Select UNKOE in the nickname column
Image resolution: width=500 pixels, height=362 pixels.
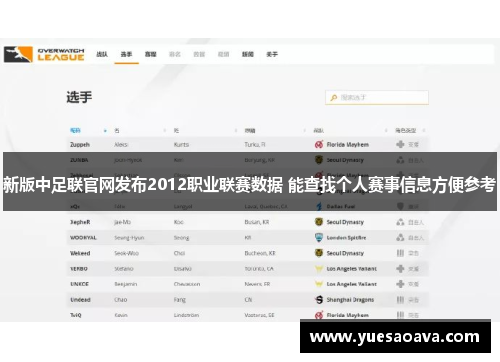(x=79, y=284)
